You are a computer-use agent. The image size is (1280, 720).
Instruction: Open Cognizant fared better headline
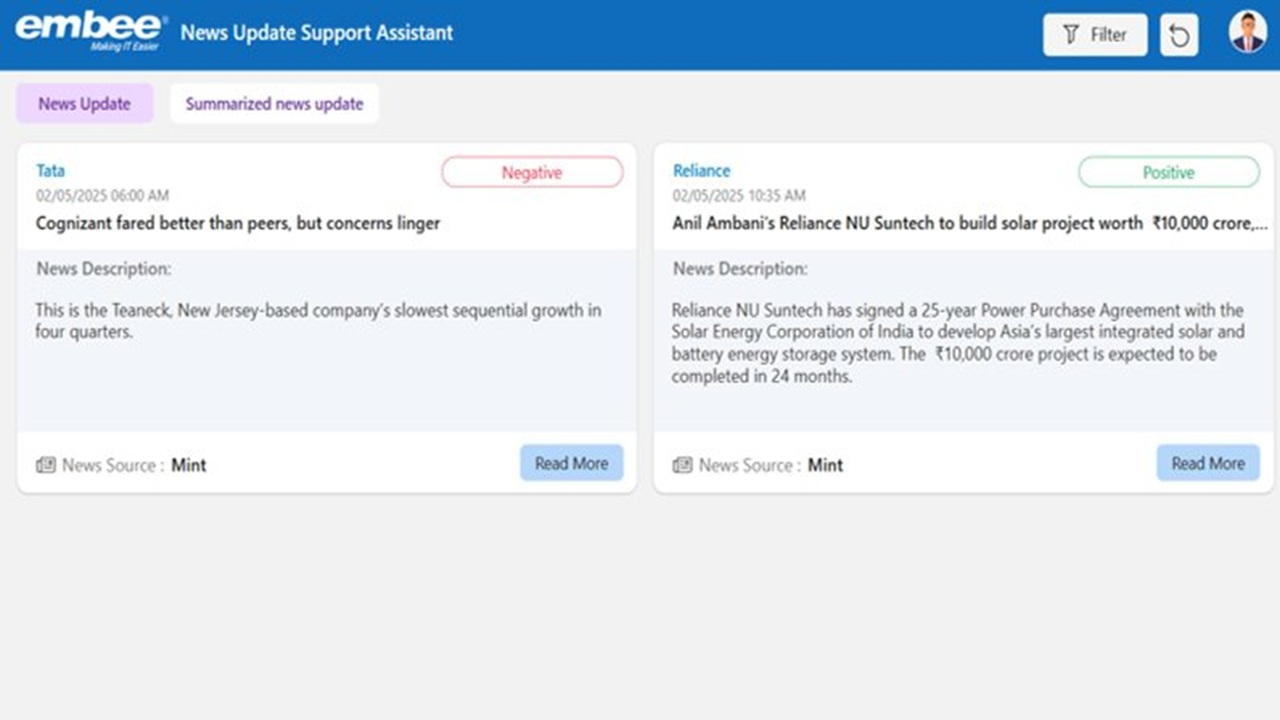tap(238, 223)
